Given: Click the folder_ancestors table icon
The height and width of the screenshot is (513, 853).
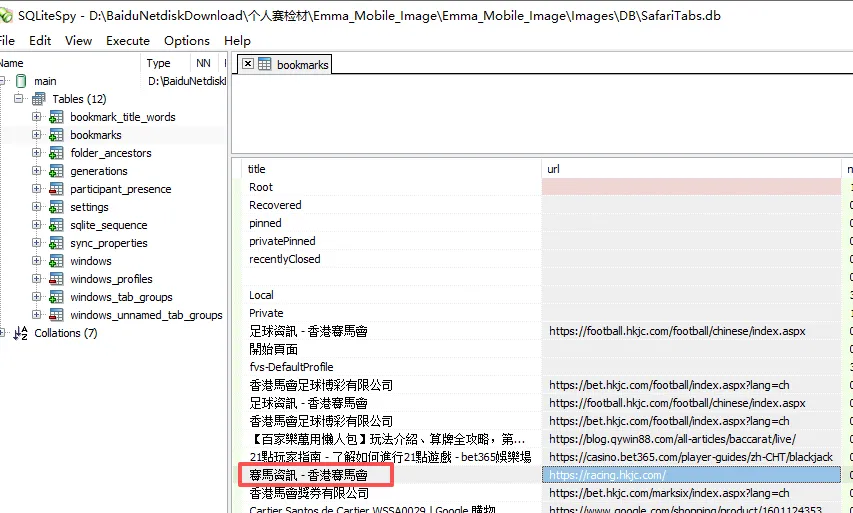Looking at the screenshot, I should pos(56,153).
